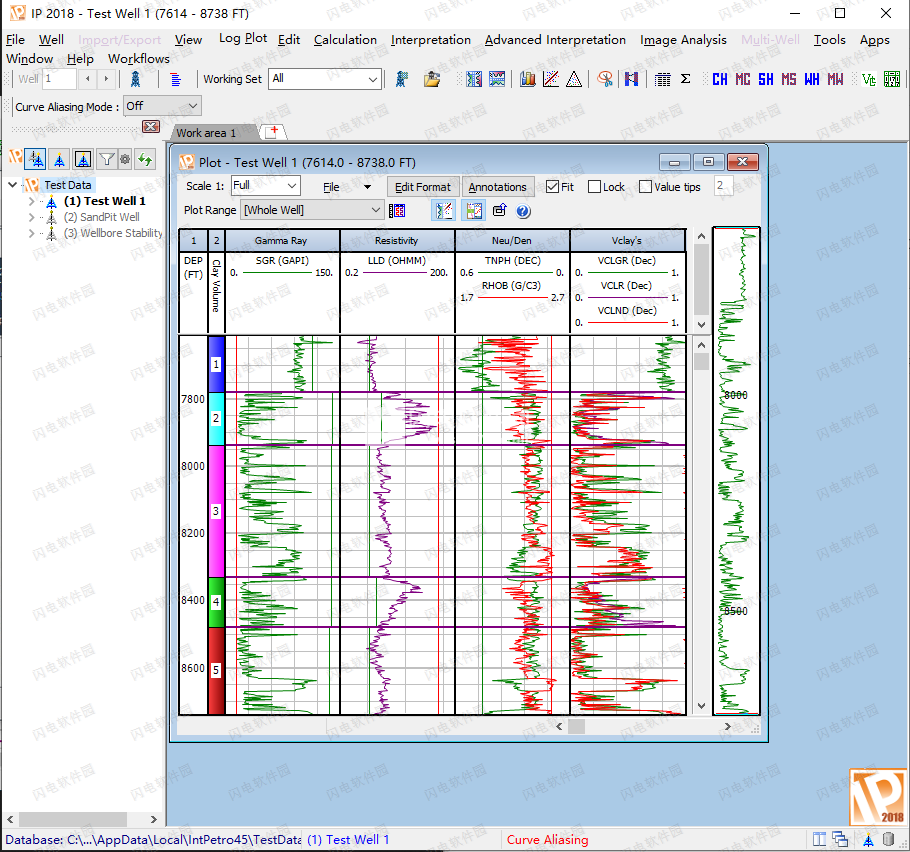This screenshot has width=910, height=852.
Task: Toggle the first highlighted curve display button
Action: click(x=443, y=211)
